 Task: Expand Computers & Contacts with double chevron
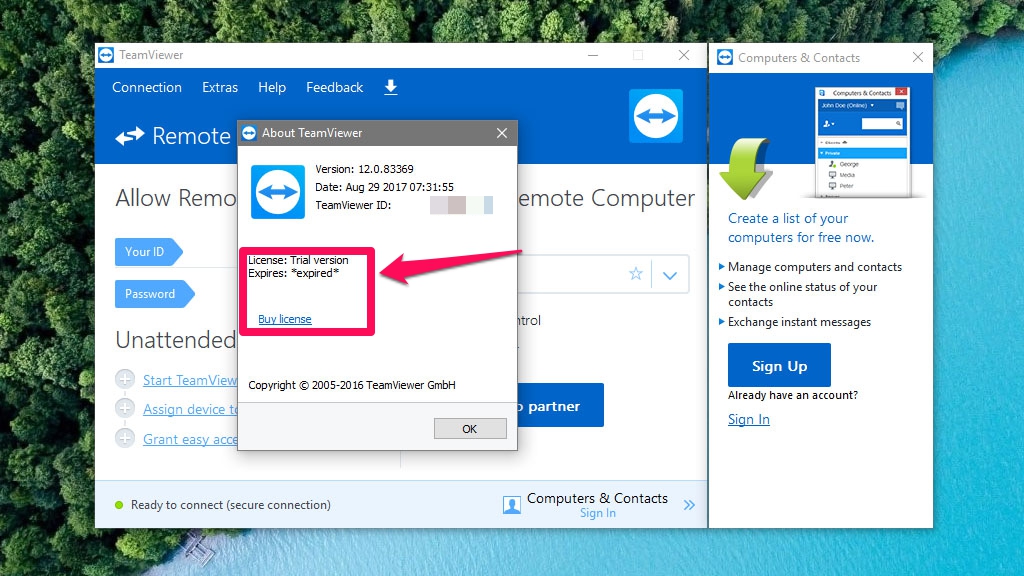(x=689, y=505)
